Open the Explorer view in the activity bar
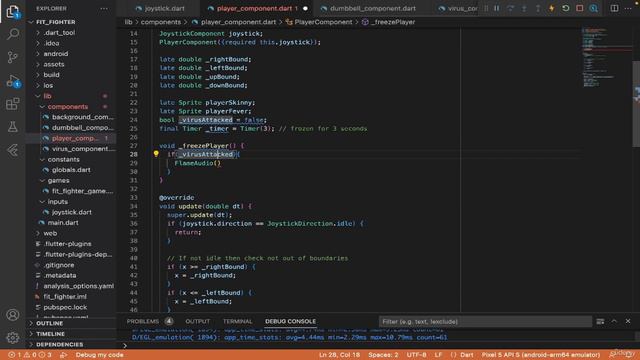640x360 pixels. tap(13, 11)
